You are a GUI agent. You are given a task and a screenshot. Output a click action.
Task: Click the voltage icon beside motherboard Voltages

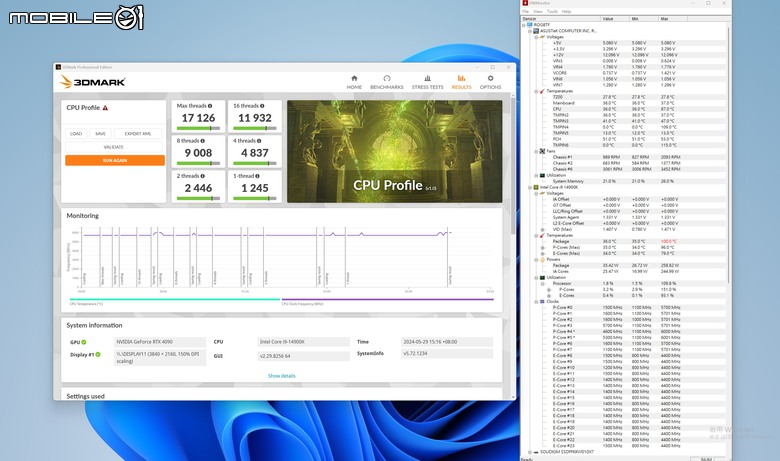542,37
